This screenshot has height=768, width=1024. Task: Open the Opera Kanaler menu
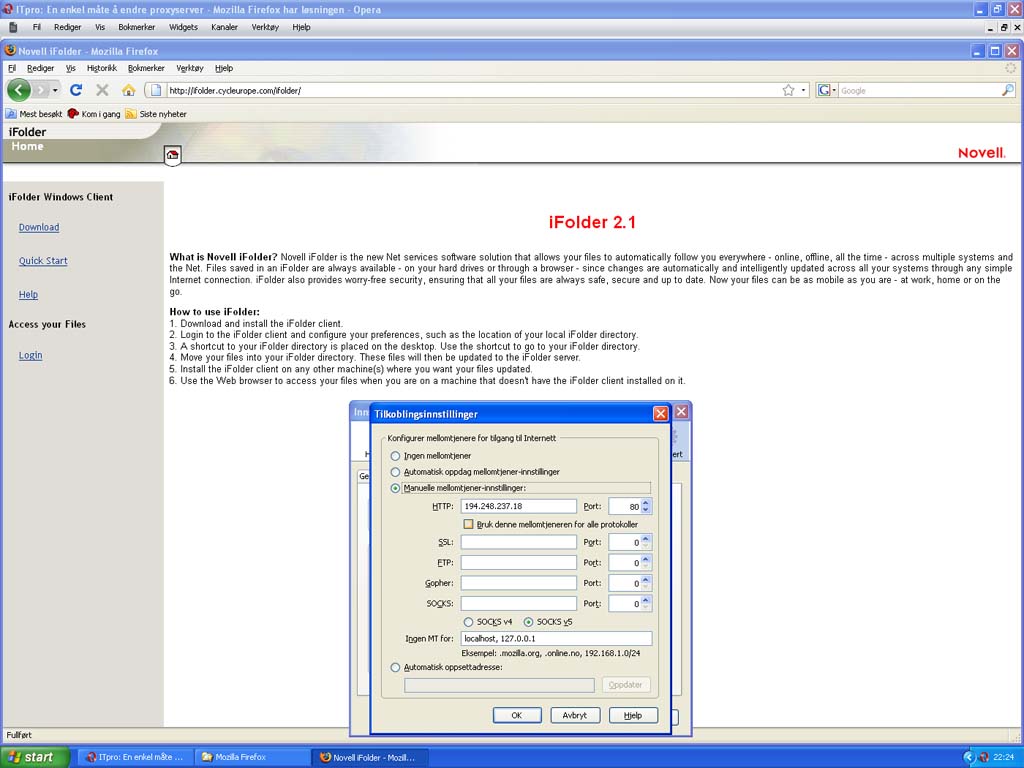(224, 27)
